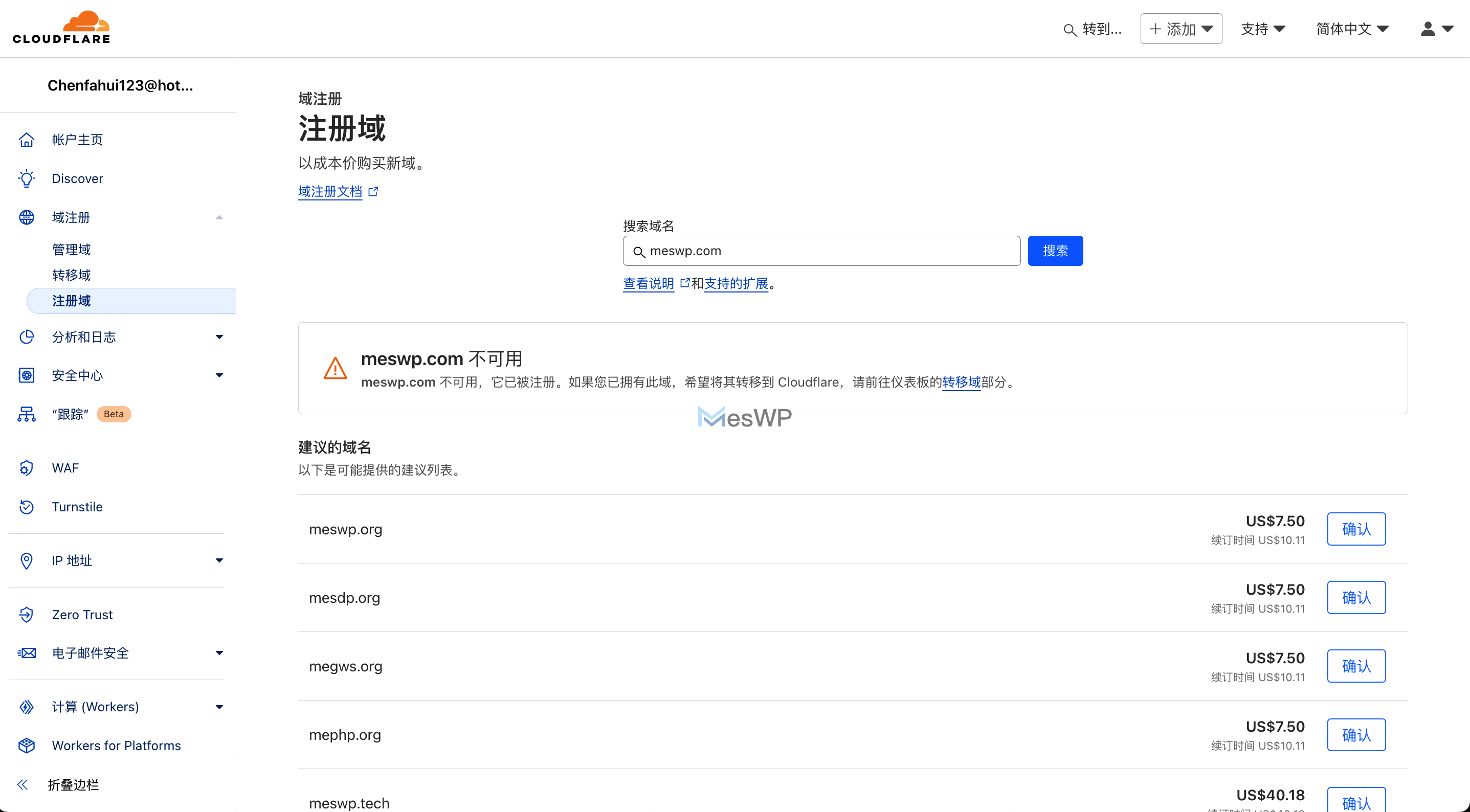Expand the 分析和日志 arrow

[219, 336]
